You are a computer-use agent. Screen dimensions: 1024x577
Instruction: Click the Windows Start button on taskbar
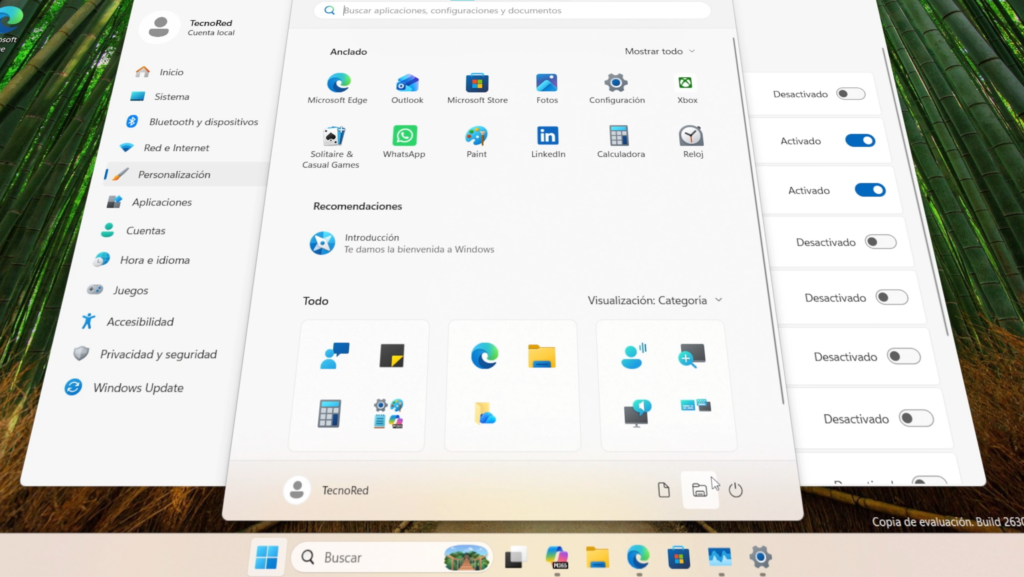coord(266,557)
